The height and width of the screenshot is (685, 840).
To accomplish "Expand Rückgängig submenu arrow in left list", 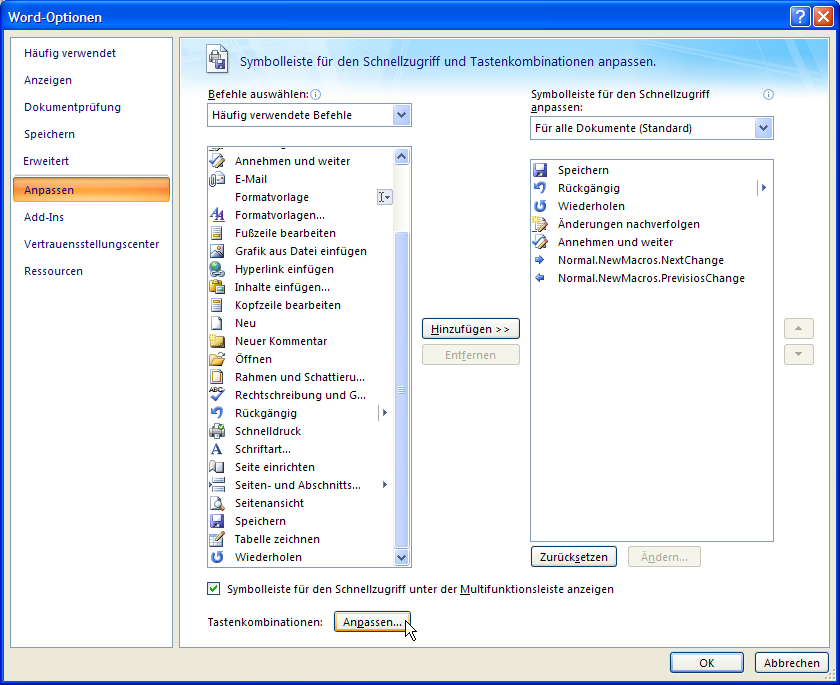I will tap(385, 413).
